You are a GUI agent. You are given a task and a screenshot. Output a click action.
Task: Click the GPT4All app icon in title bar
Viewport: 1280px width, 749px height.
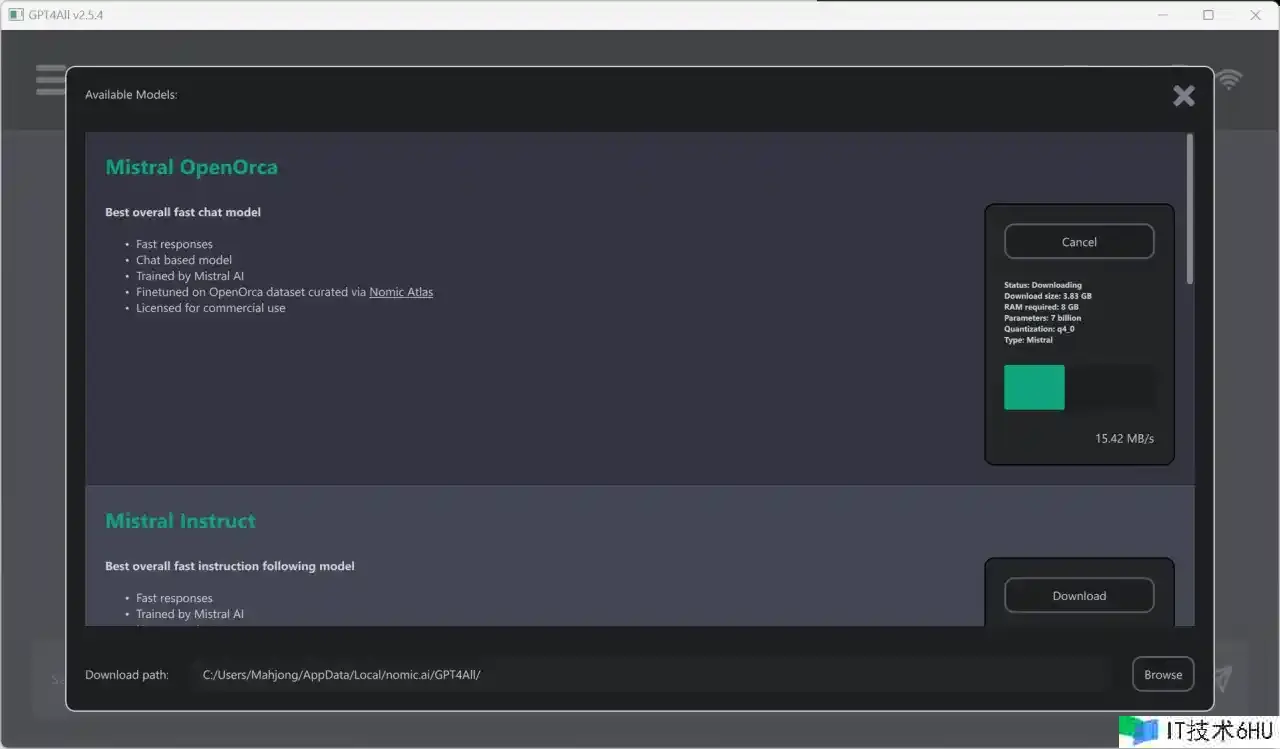click(x=16, y=15)
